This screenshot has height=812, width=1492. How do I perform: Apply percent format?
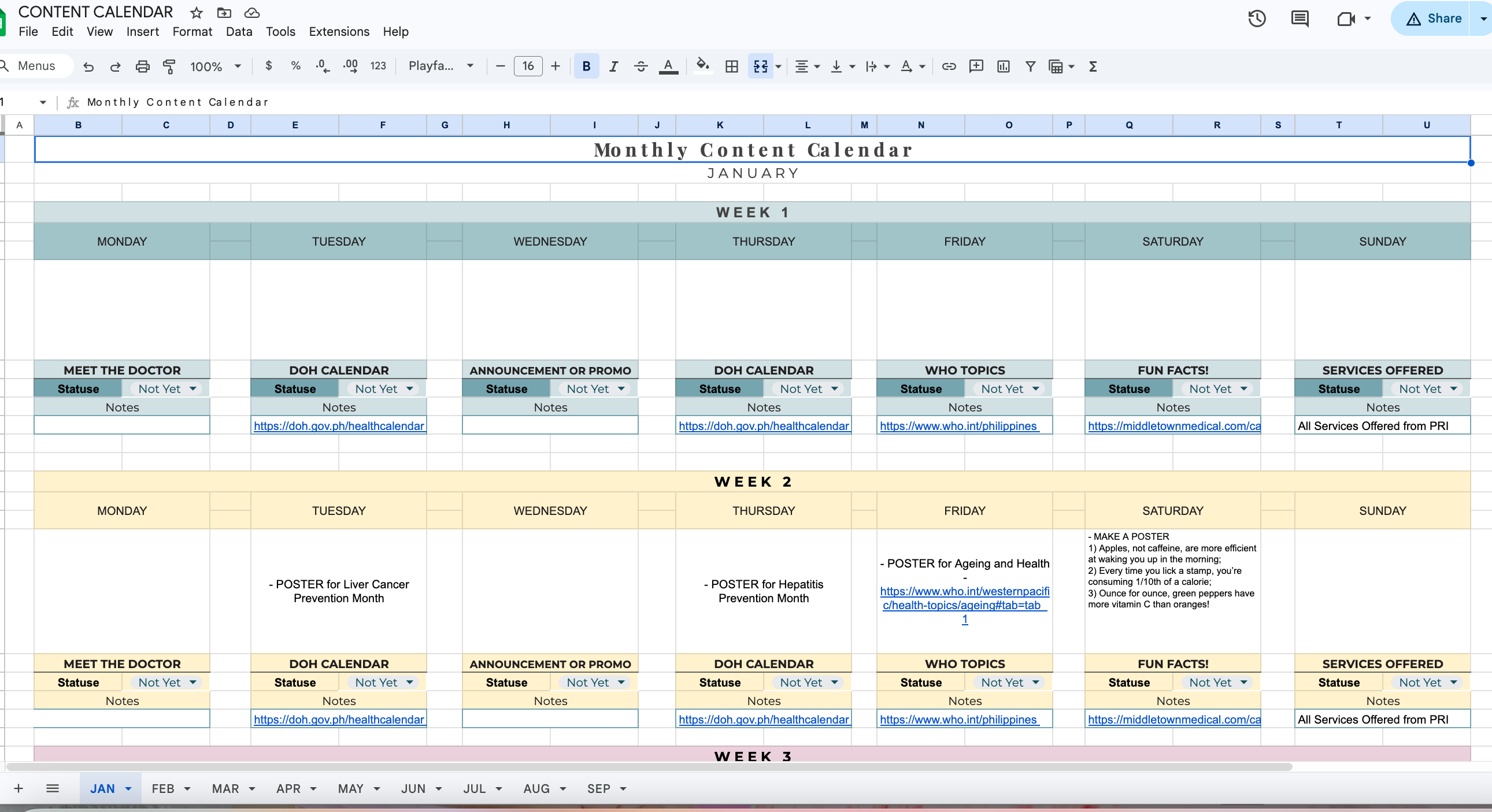tap(295, 66)
